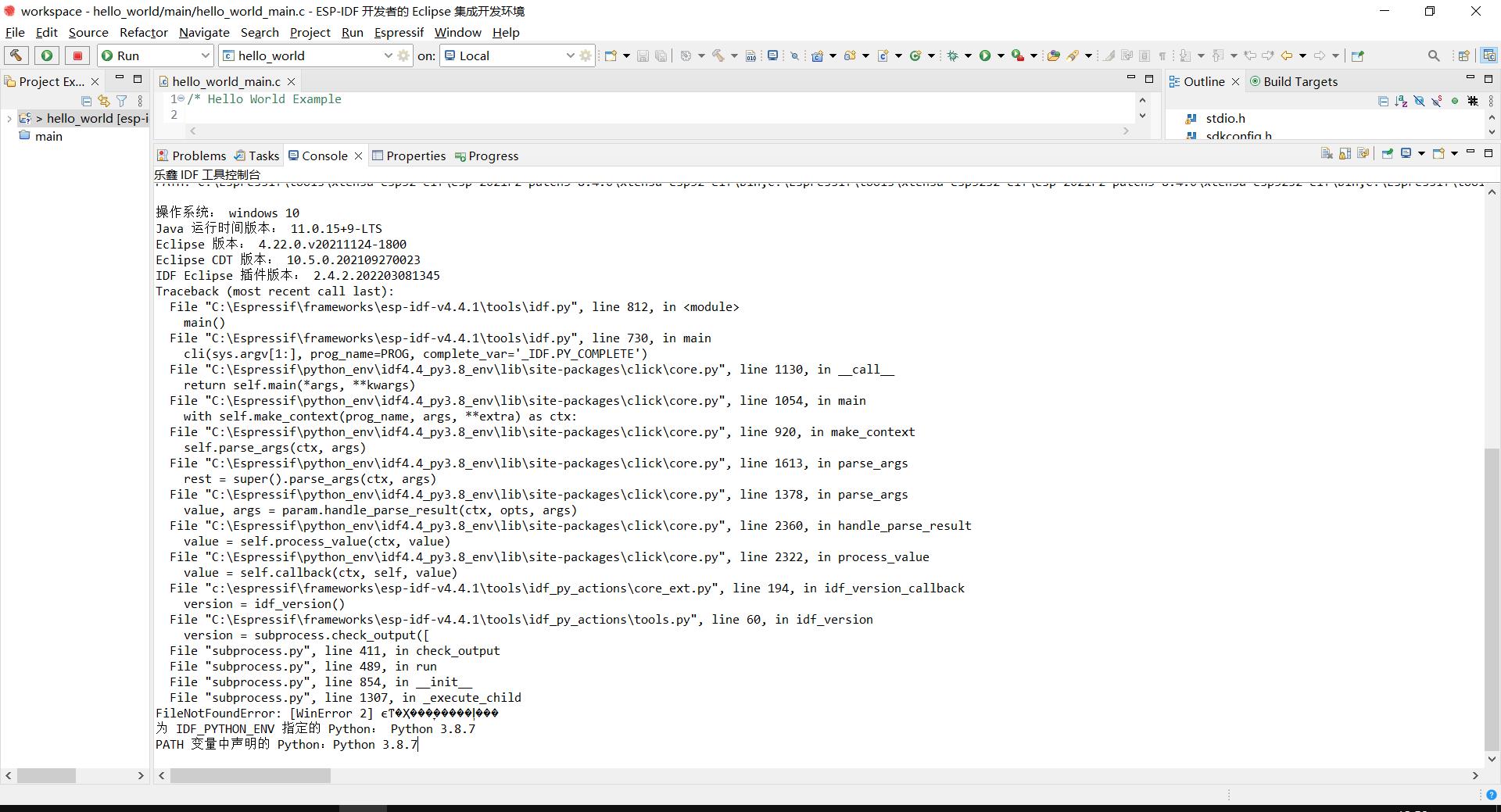
Task: Click the Back navigation yellow arrow
Action: pos(1286,55)
